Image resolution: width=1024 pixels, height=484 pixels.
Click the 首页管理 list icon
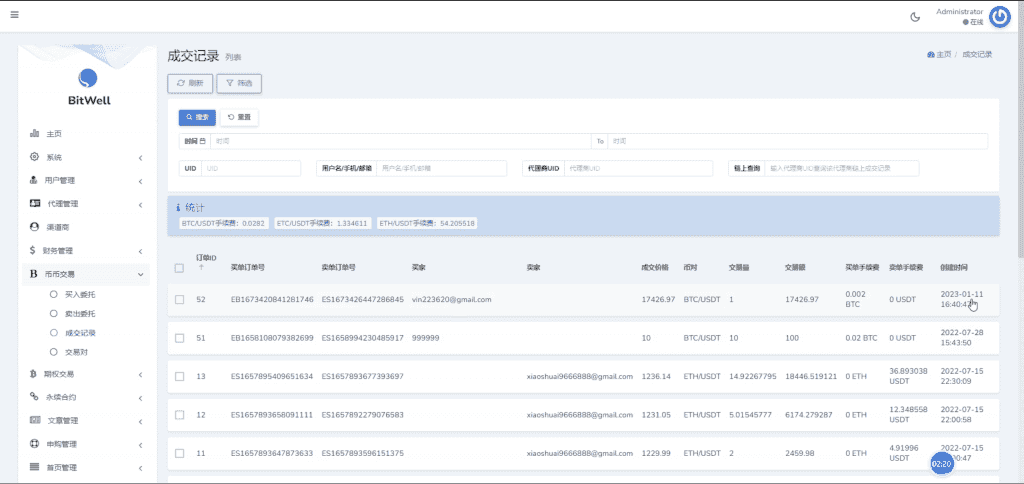(x=35, y=468)
